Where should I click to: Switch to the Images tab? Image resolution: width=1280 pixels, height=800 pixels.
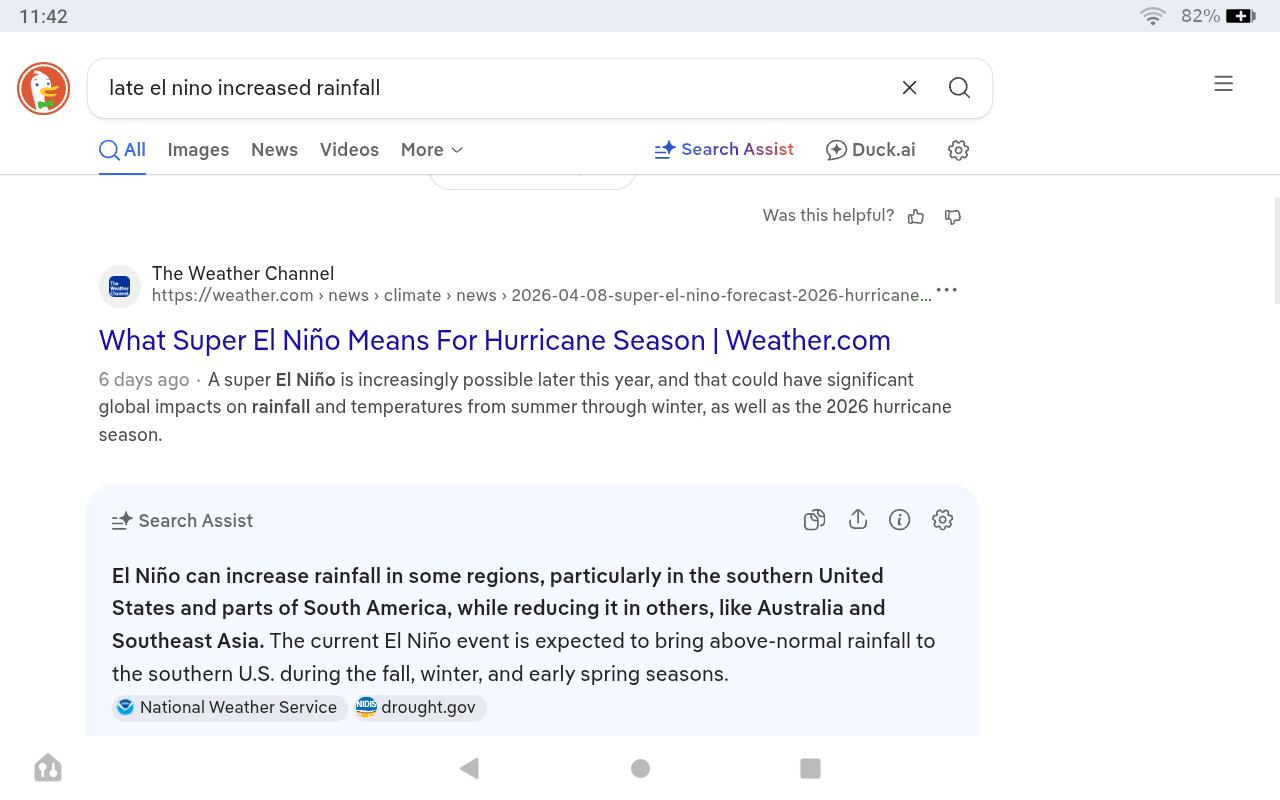tap(198, 150)
